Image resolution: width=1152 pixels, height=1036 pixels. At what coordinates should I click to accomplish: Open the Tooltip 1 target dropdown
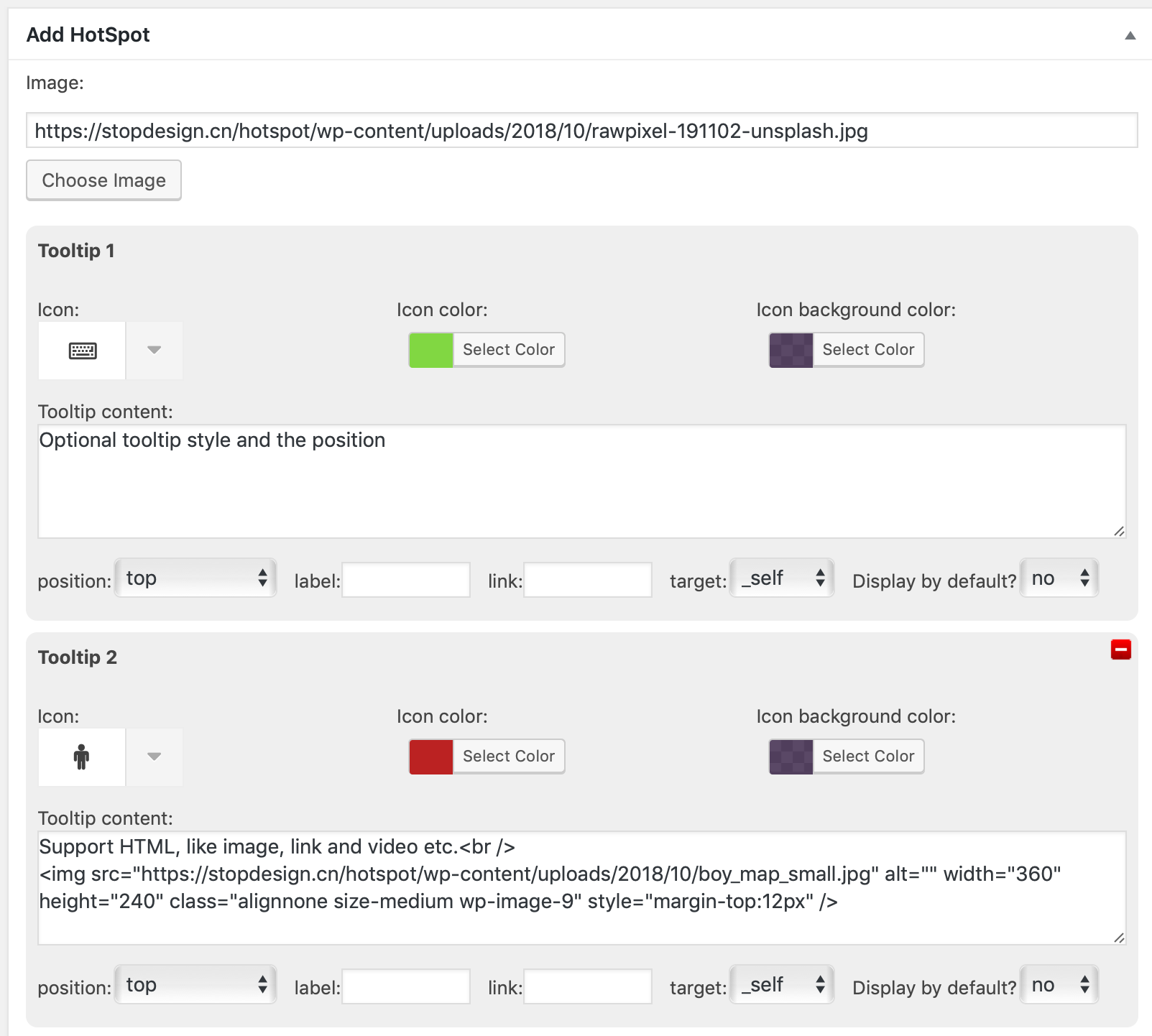(x=782, y=578)
